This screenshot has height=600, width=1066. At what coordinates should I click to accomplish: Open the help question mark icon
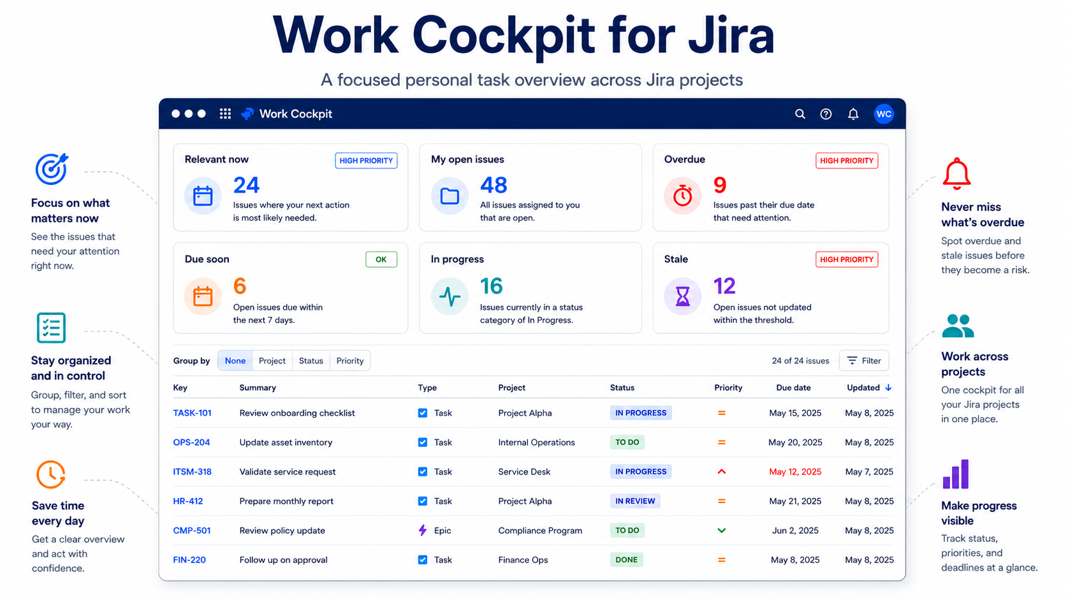pyautogui.click(x=826, y=114)
